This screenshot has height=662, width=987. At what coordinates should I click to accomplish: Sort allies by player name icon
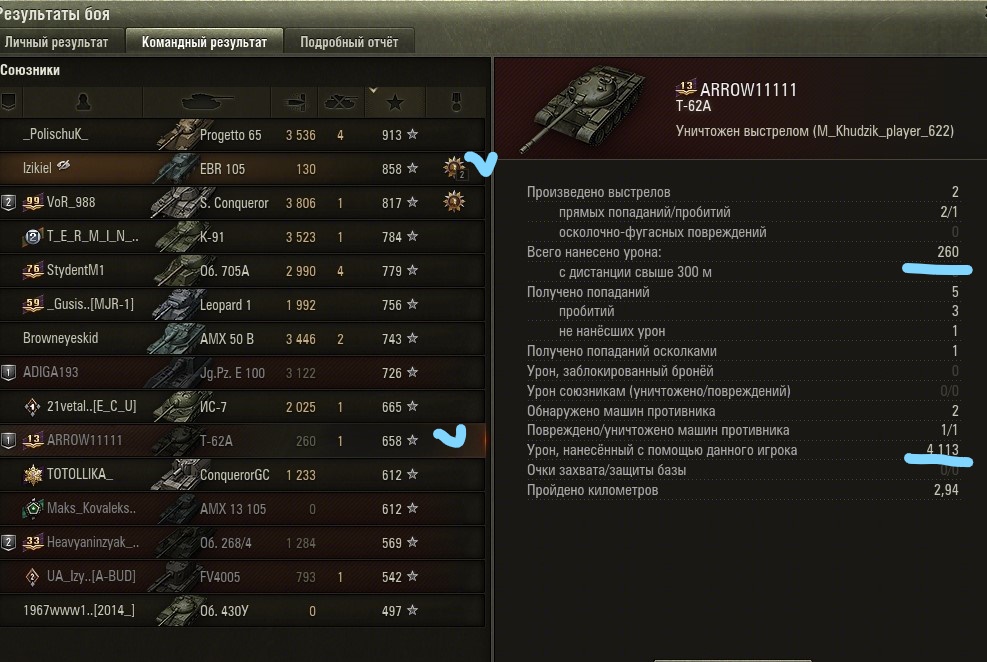click(82, 101)
